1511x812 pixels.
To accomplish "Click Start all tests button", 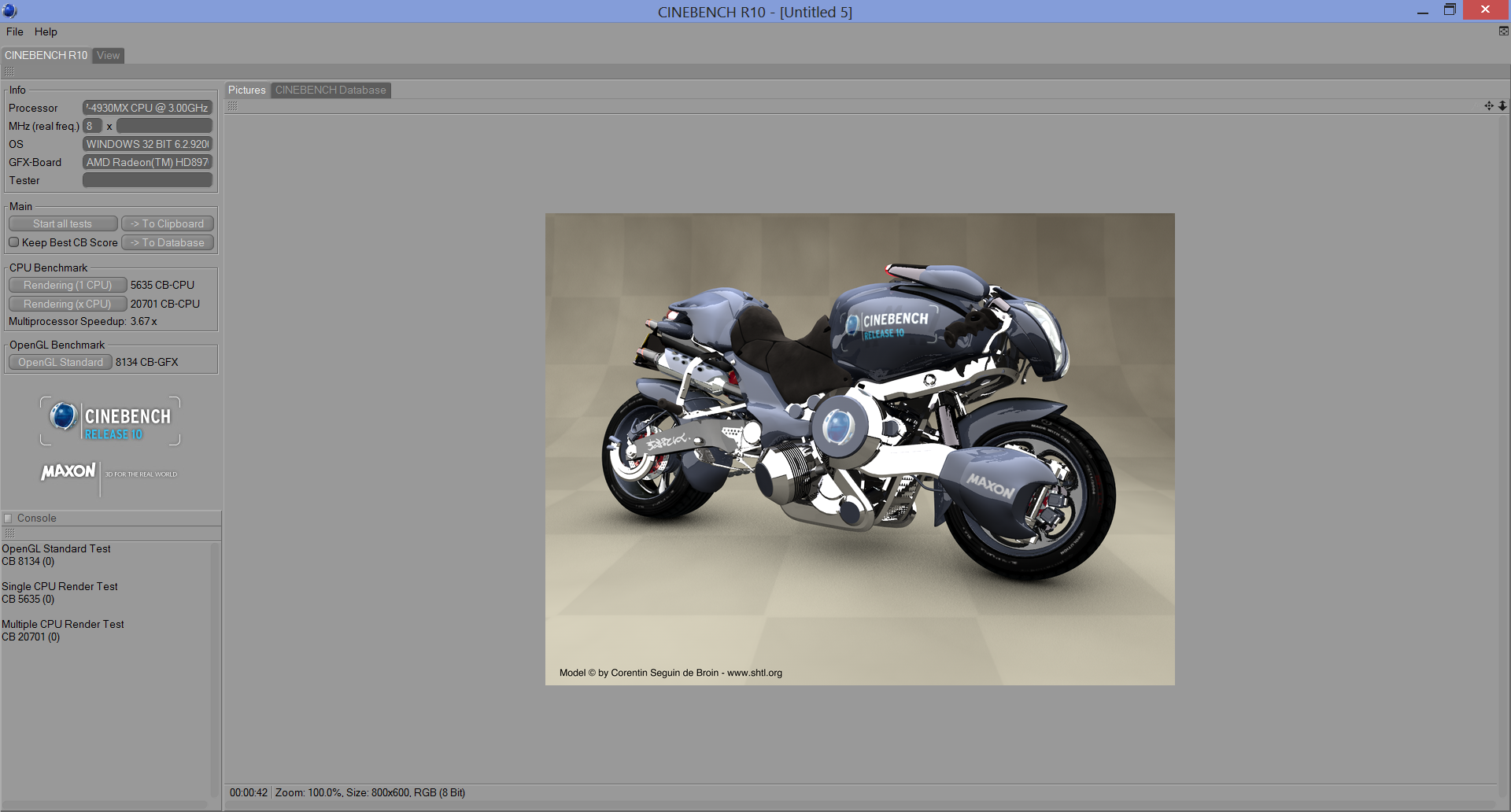I will pos(63,223).
